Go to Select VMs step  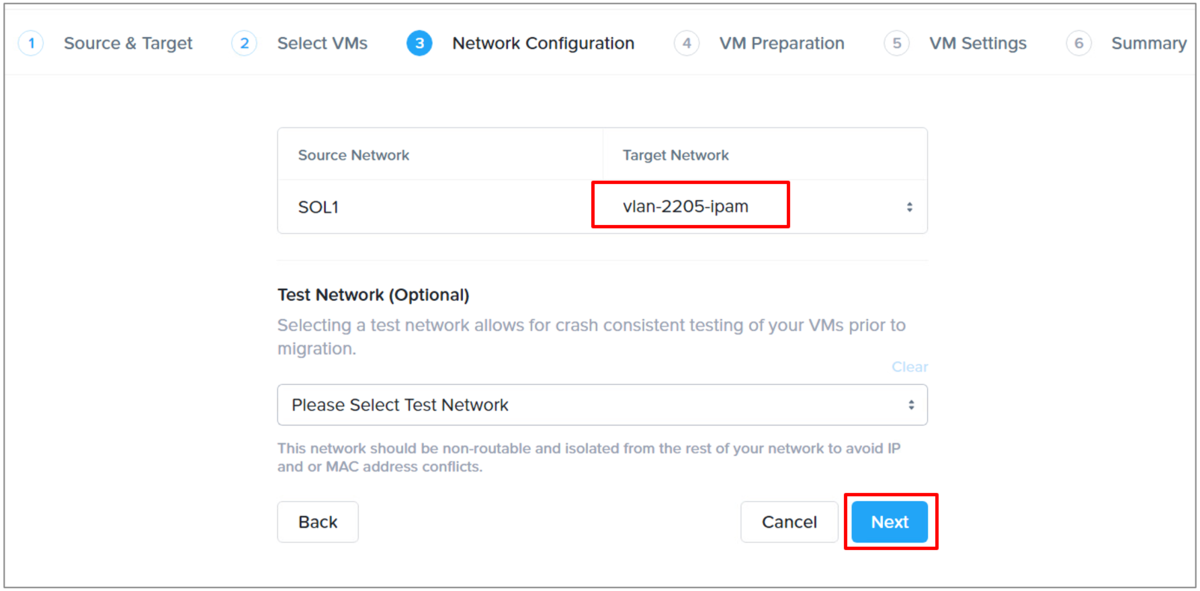[322, 43]
